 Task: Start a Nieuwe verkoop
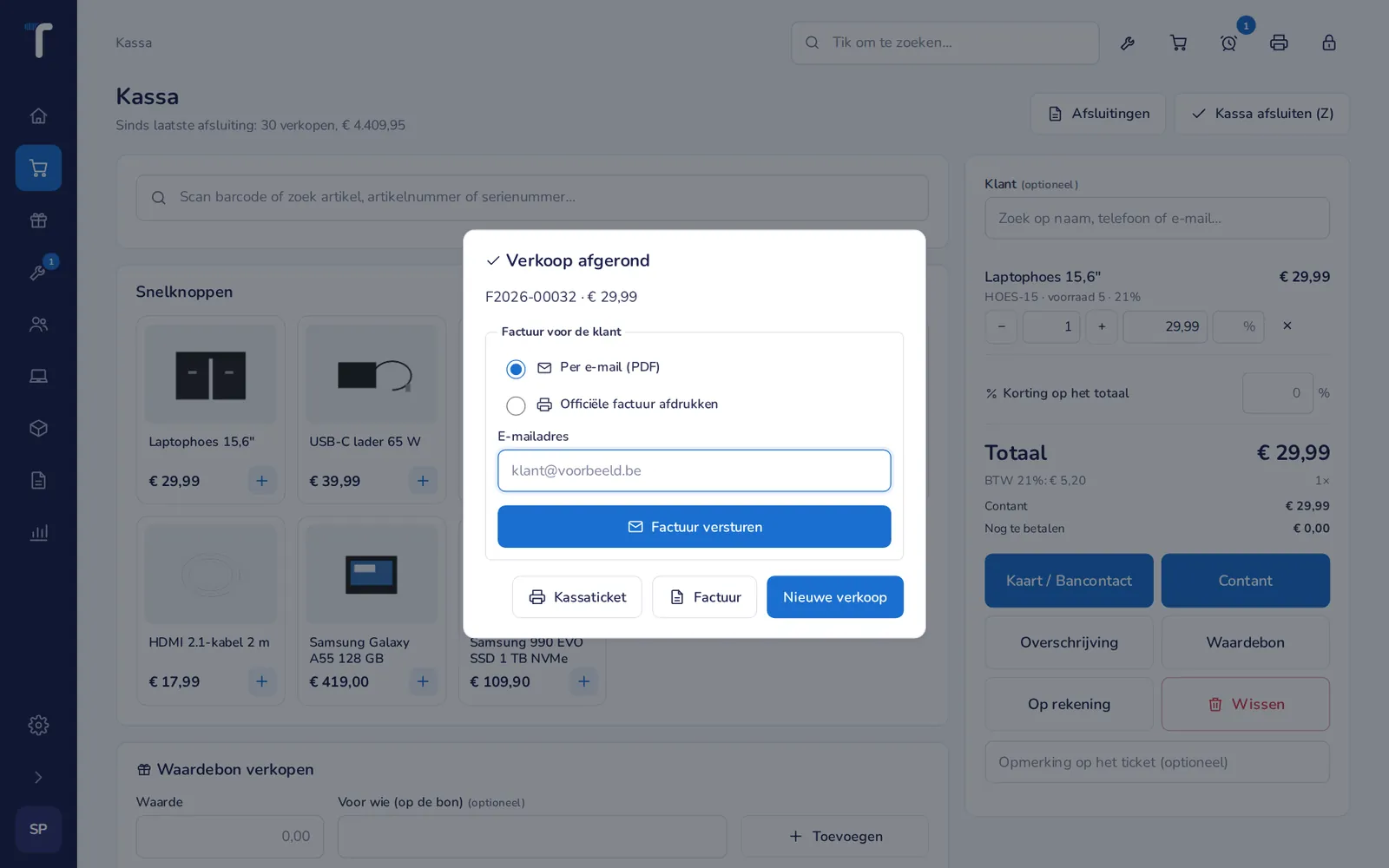coord(834,597)
